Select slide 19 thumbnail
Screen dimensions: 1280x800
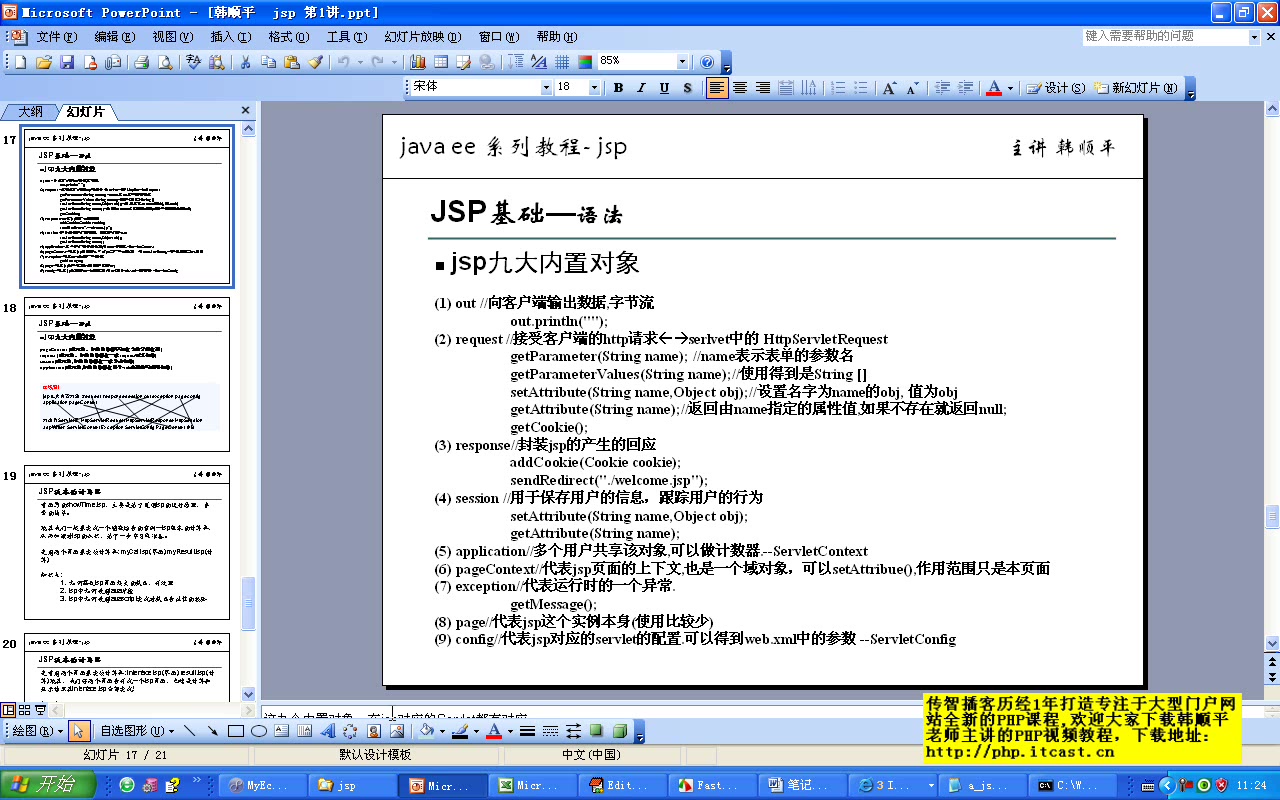click(x=127, y=542)
